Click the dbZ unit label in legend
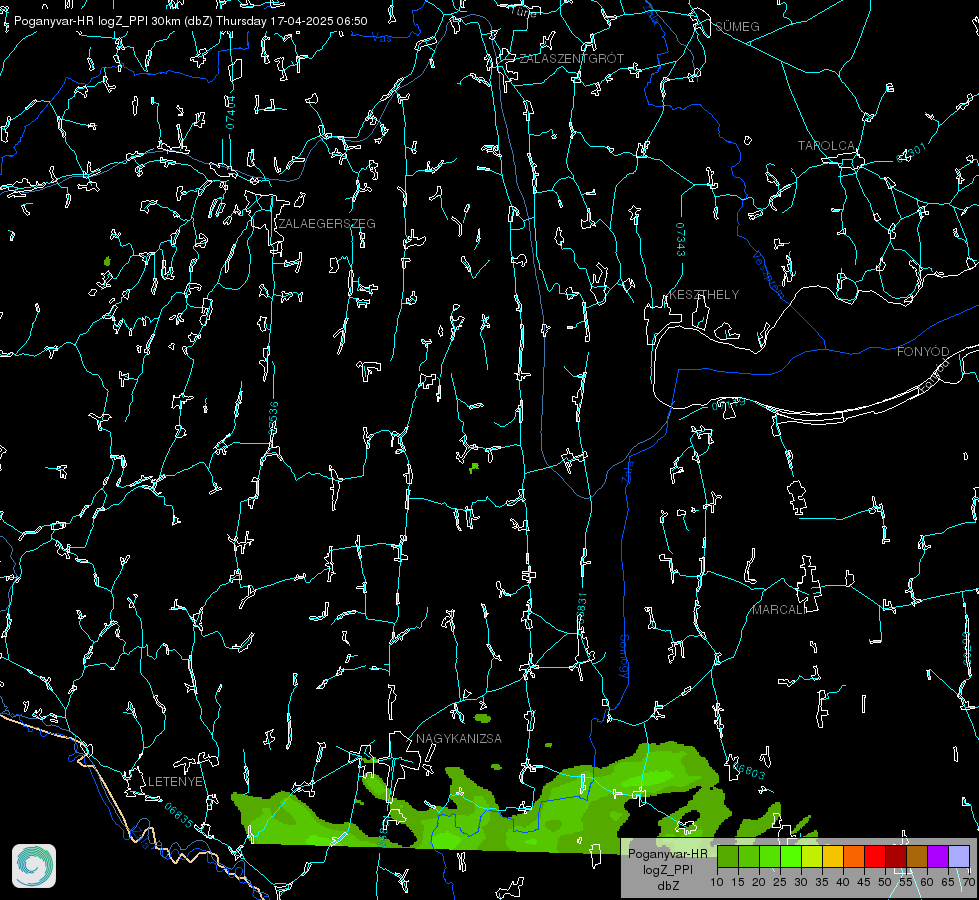The image size is (979, 900). (x=668, y=886)
